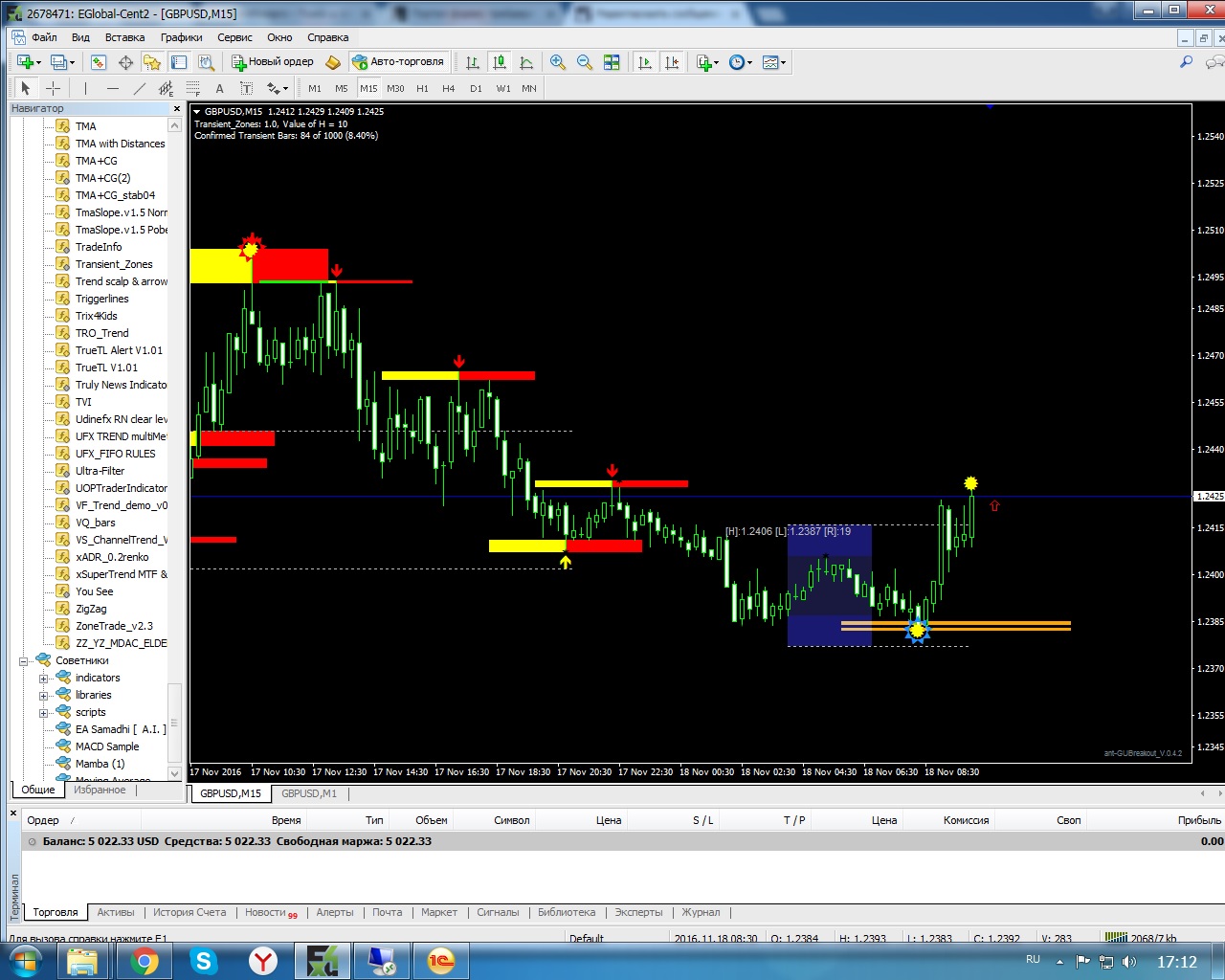This screenshot has height=980, width=1225.
Task: Select the horizontal line tool
Action: pyautogui.click(x=113, y=88)
